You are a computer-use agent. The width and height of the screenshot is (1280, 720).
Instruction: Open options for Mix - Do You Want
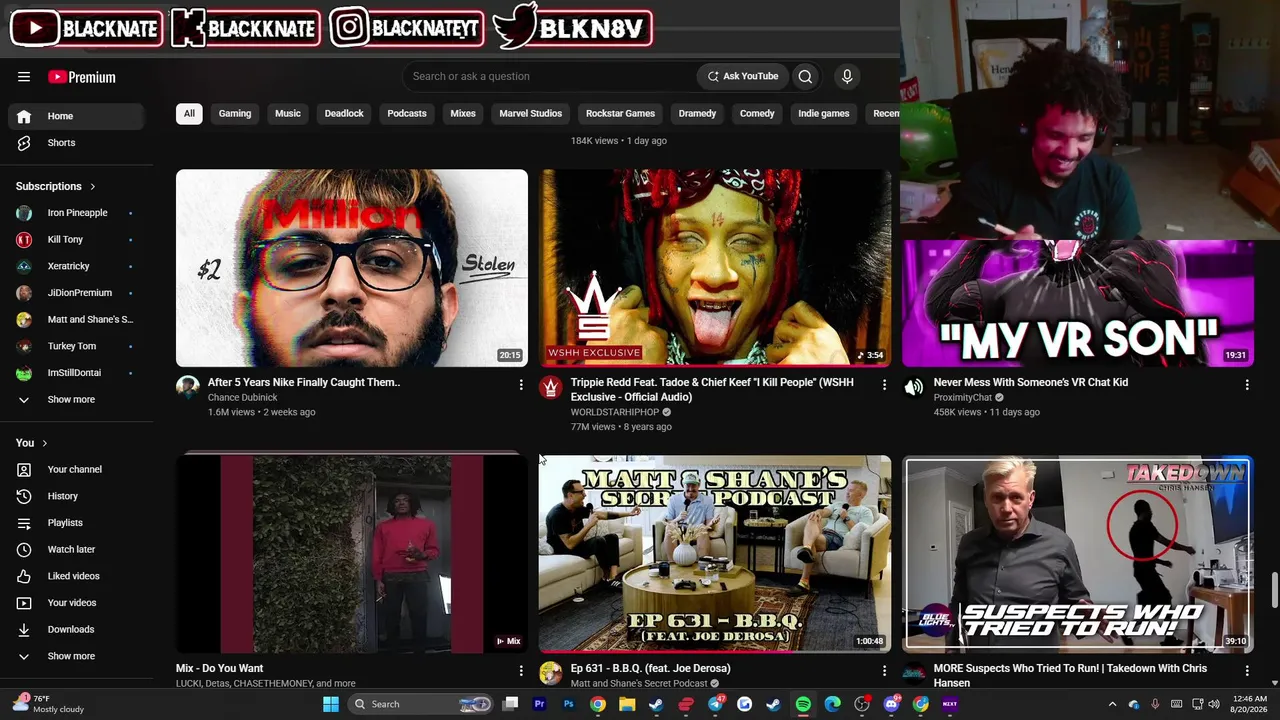pyautogui.click(x=521, y=670)
